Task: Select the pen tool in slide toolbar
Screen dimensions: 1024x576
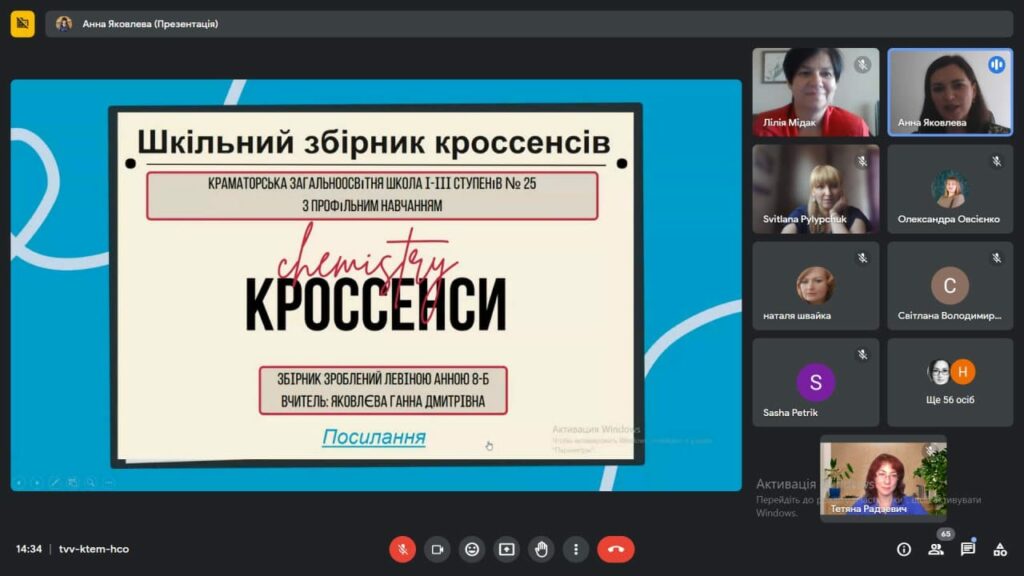Action: (x=55, y=482)
